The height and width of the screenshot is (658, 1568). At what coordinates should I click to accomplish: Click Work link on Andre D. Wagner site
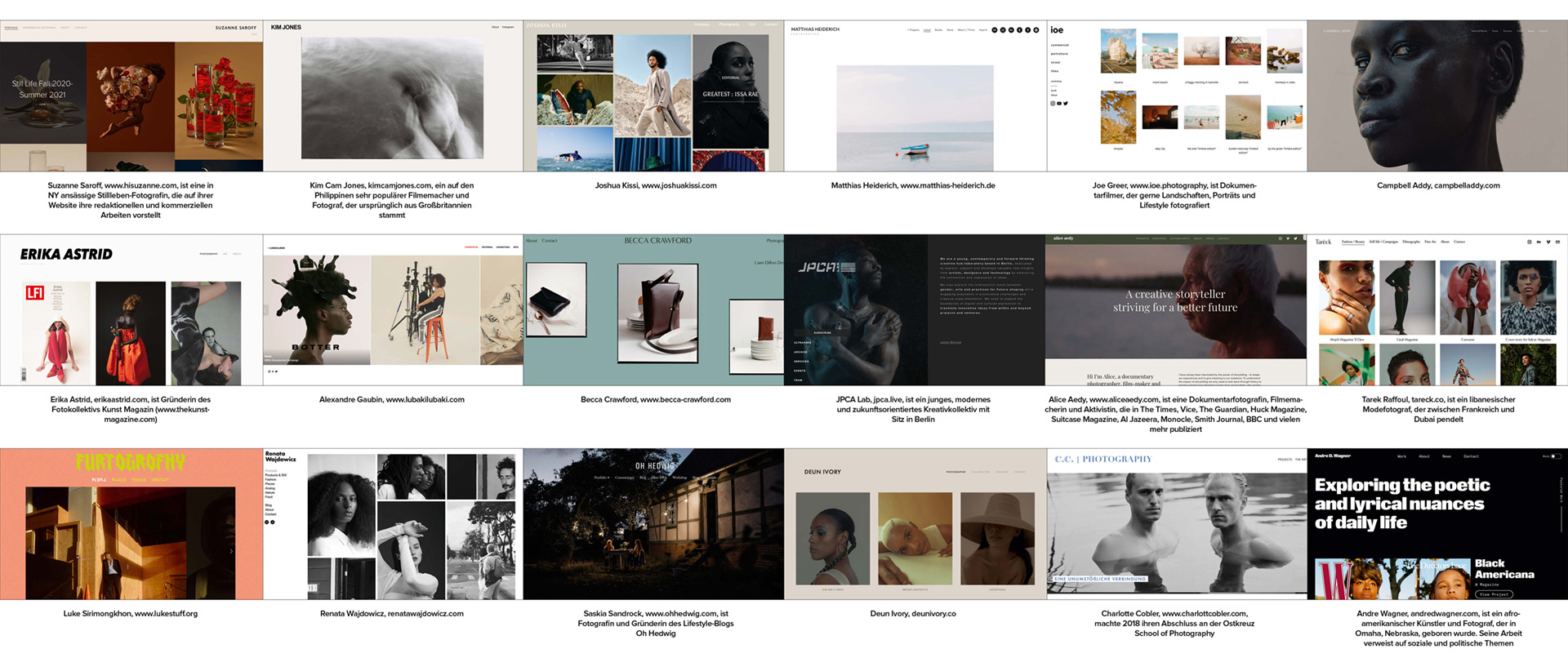pyautogui.click(x=1401, y=456)
